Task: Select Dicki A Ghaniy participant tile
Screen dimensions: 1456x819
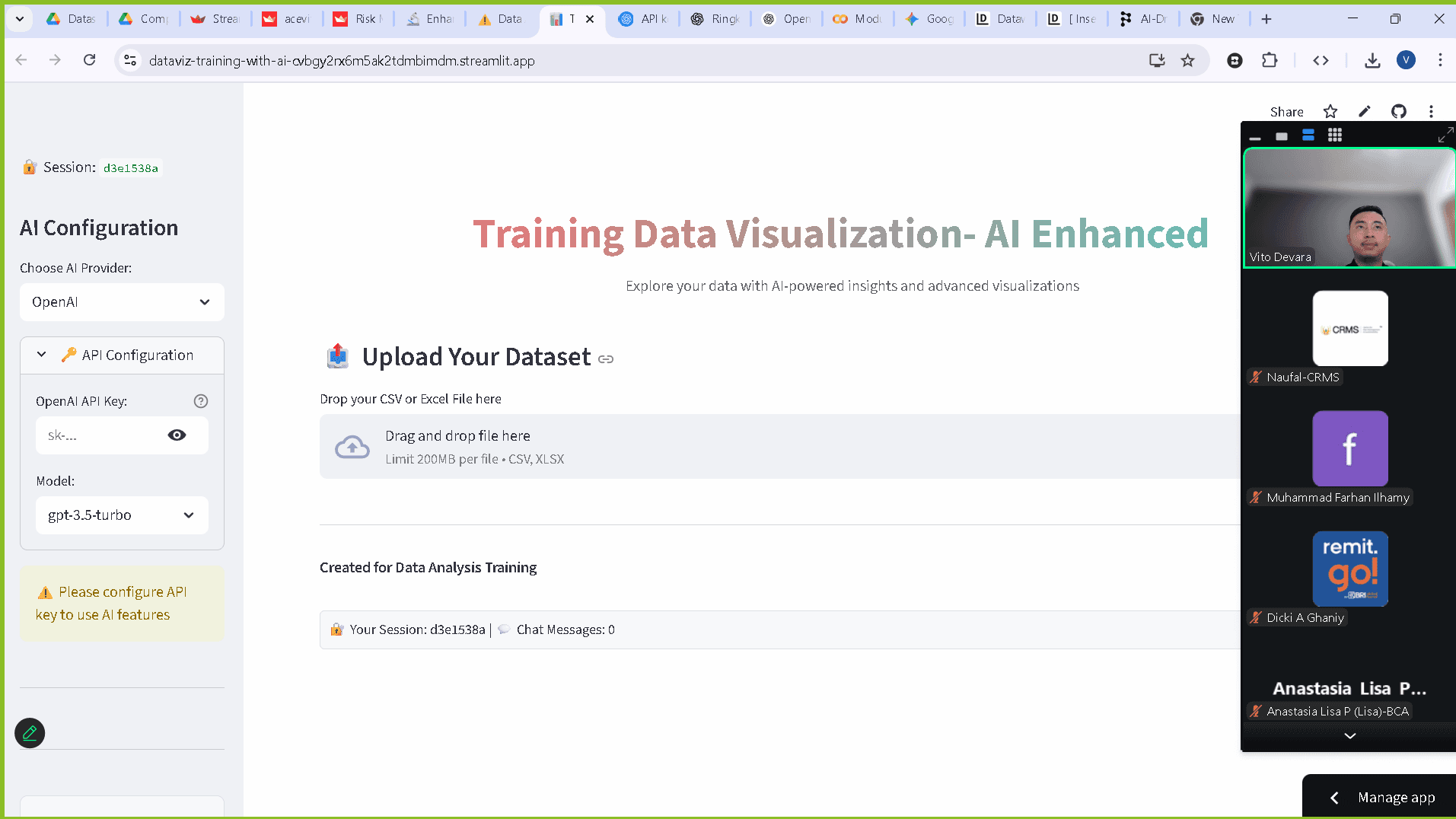Action: (x=1349, y=569)
